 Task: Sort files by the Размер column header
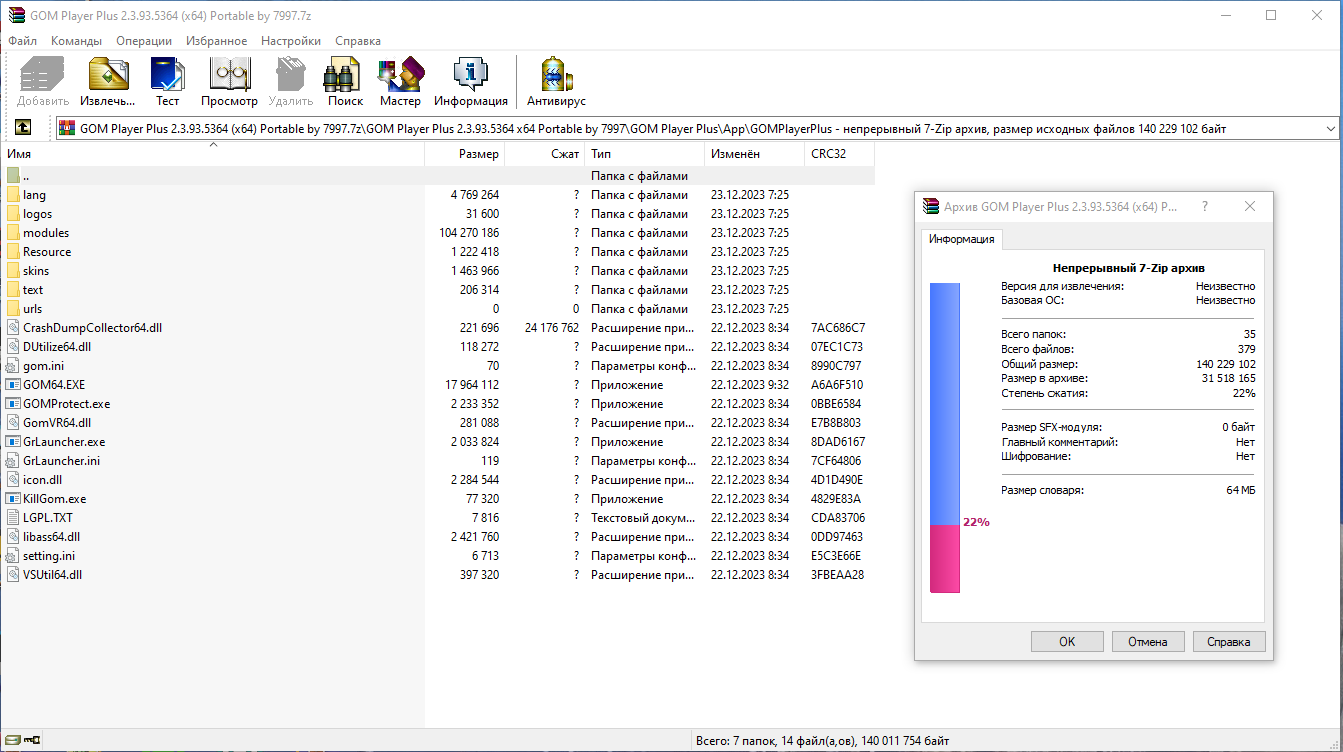[478, 153]
